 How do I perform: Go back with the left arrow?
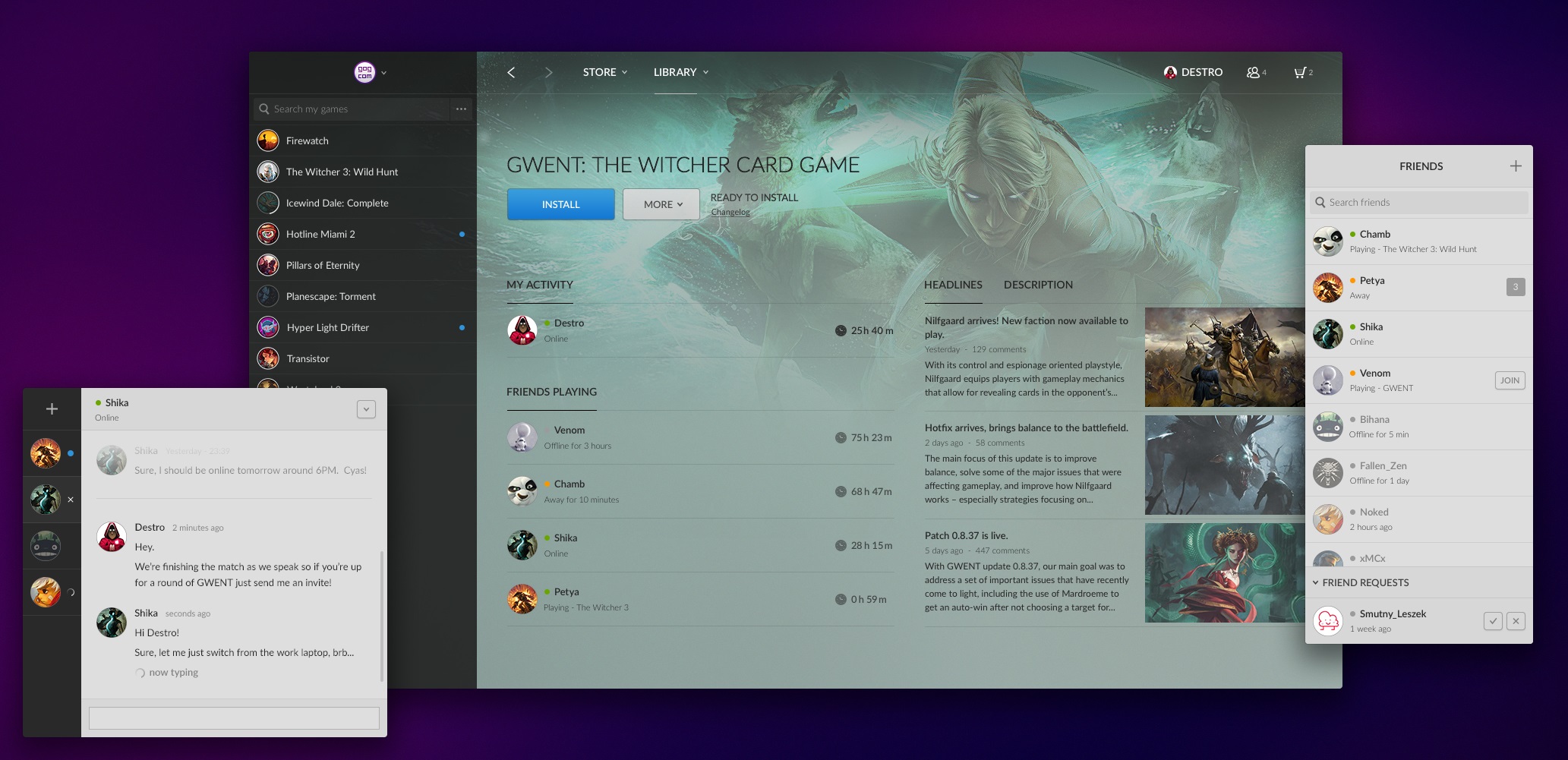[511, 72]
